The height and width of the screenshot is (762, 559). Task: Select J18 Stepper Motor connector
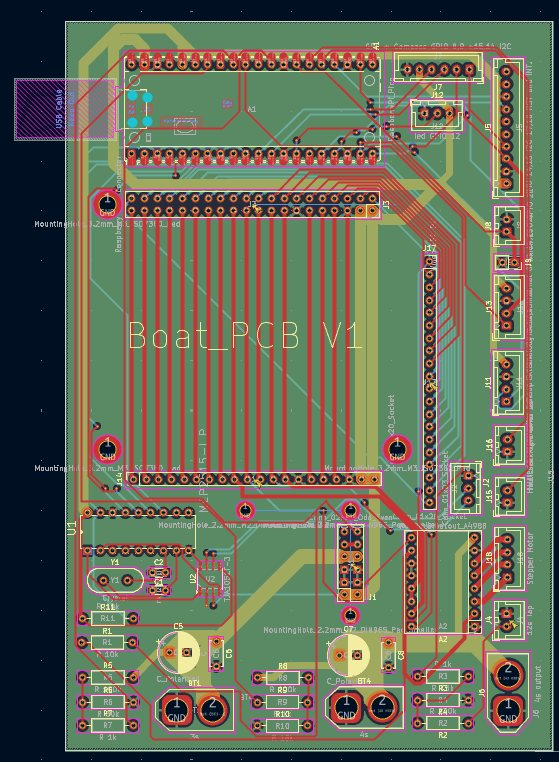(x=508, y=559)
